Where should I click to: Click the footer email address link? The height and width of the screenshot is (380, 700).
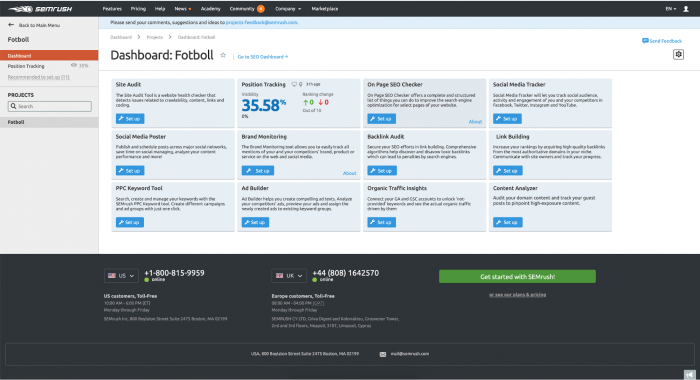pyautogui.click(x=409, y=354)
